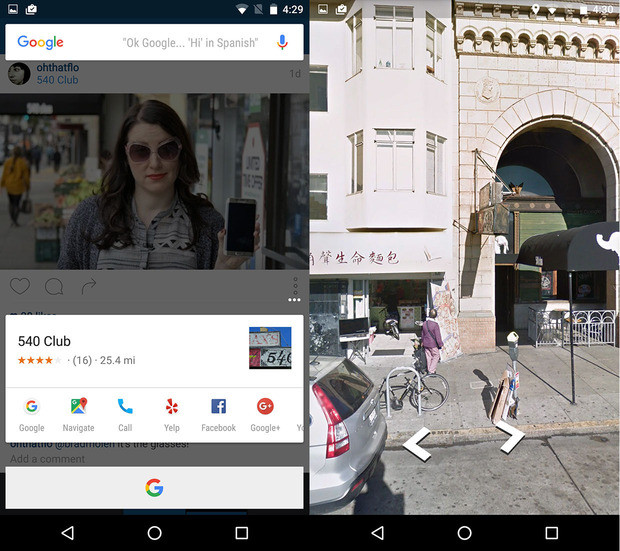The height and width of the screenshot is (551, 620).
Task: Tap recent apps square on right phone
Action: 552,533
